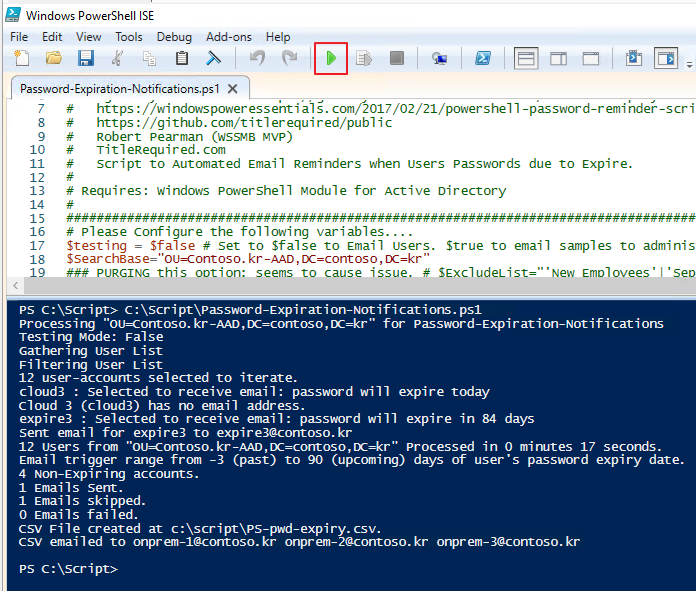This screenshot has height=591, width=696.
Task: Open the Tools menu
Action: click(129, 37)
